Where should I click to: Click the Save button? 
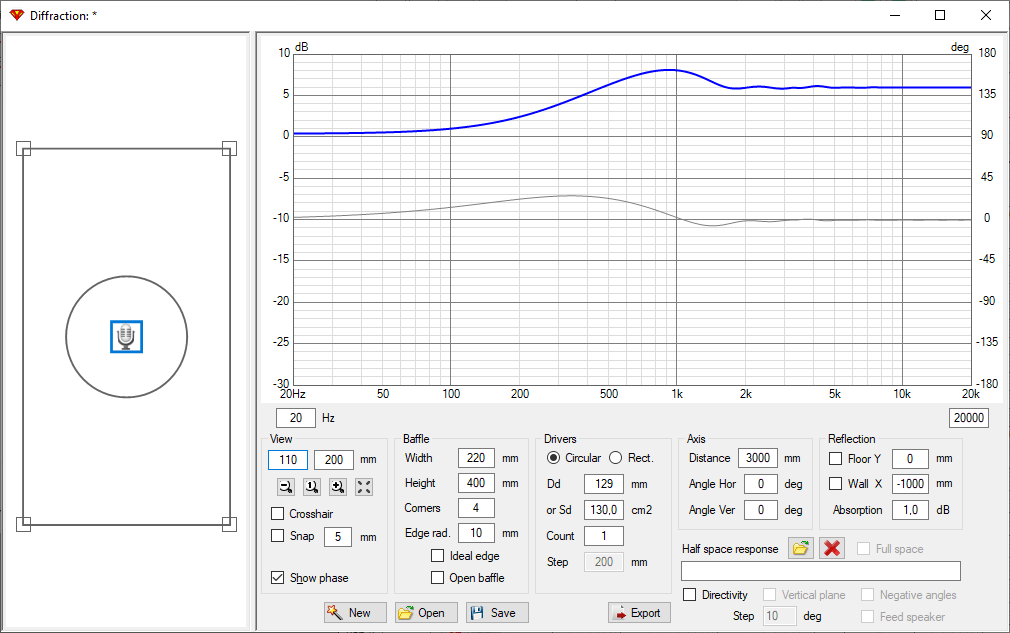point(497,612)
